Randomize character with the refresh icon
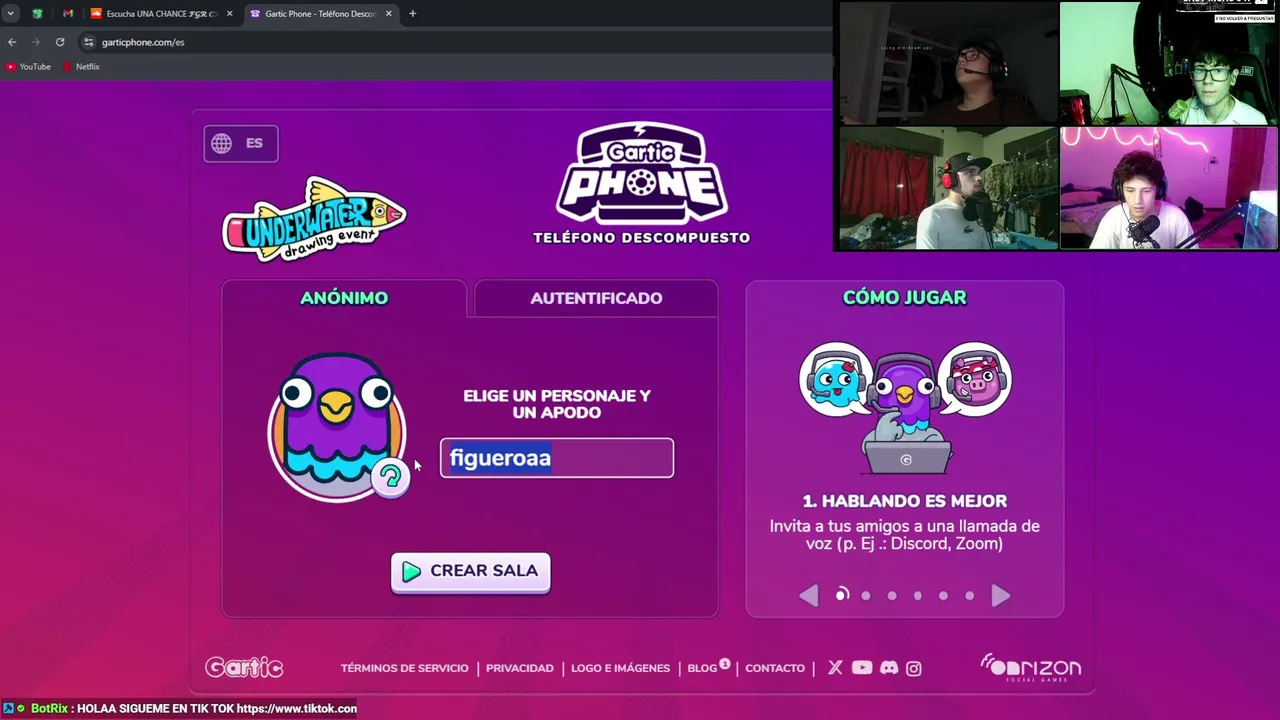 point(390,477)
